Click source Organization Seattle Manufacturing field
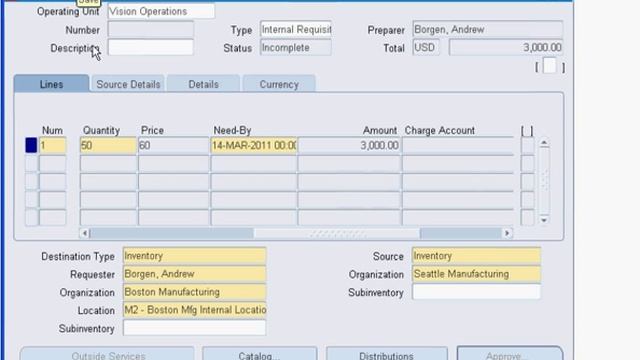Screen dimensions: 640x360 tap(476, 274)
